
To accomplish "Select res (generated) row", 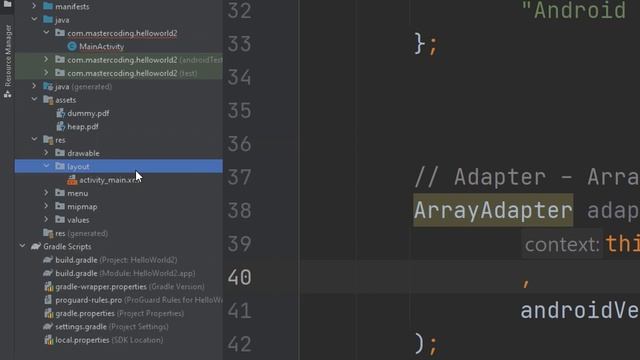I will coord(82,233).
